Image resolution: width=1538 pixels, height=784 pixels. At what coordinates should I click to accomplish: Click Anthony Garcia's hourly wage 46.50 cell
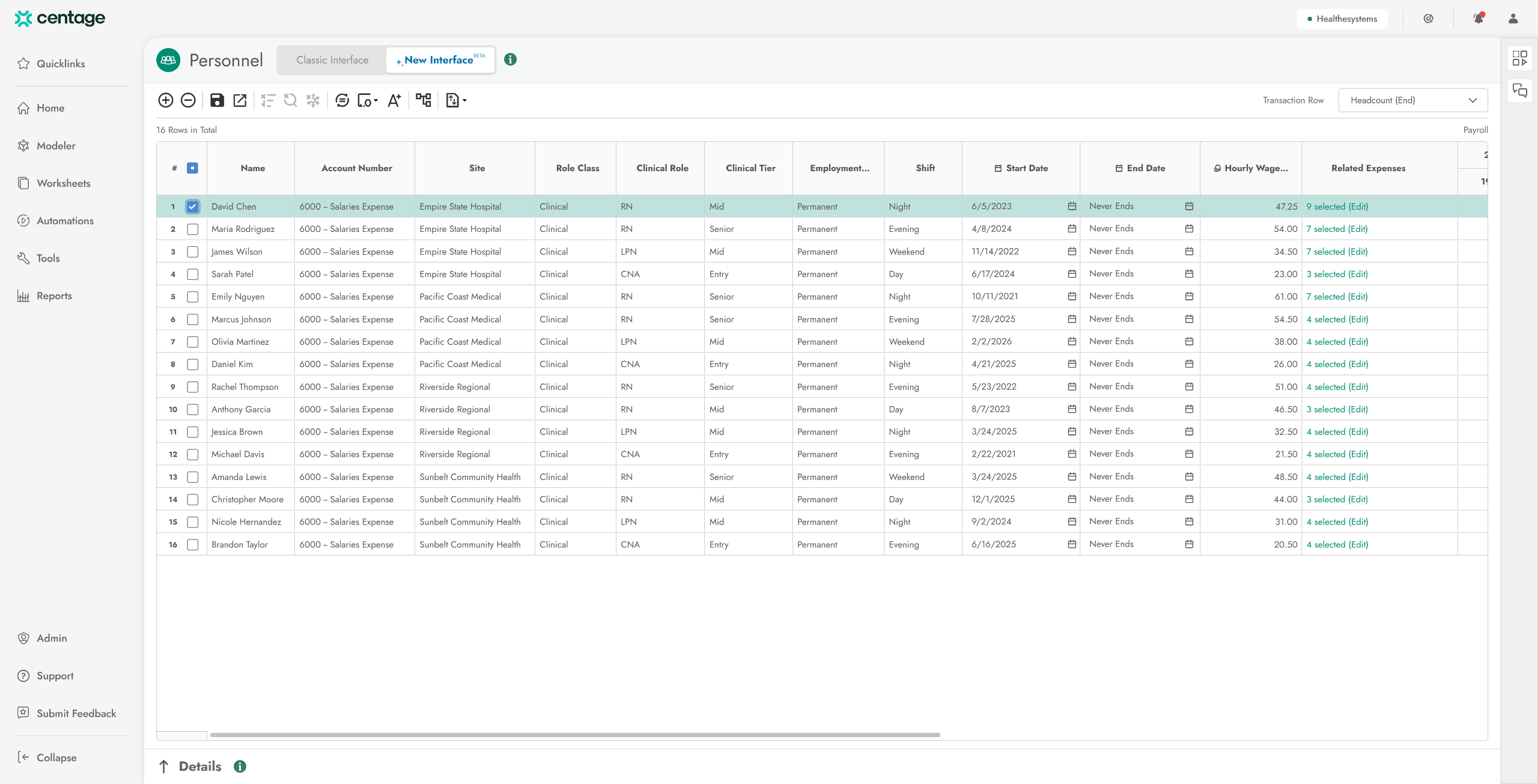coord(1251,409)
